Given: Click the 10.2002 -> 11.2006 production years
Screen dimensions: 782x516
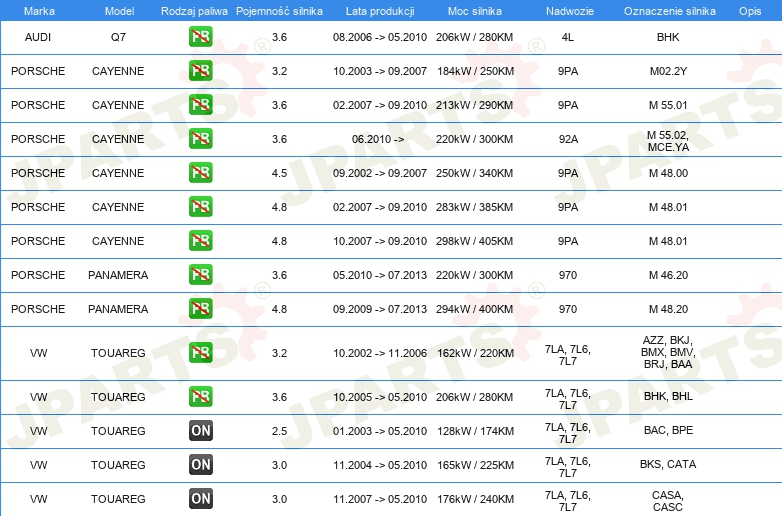Looking at the screenshot, I should click(x=380, y=353).
